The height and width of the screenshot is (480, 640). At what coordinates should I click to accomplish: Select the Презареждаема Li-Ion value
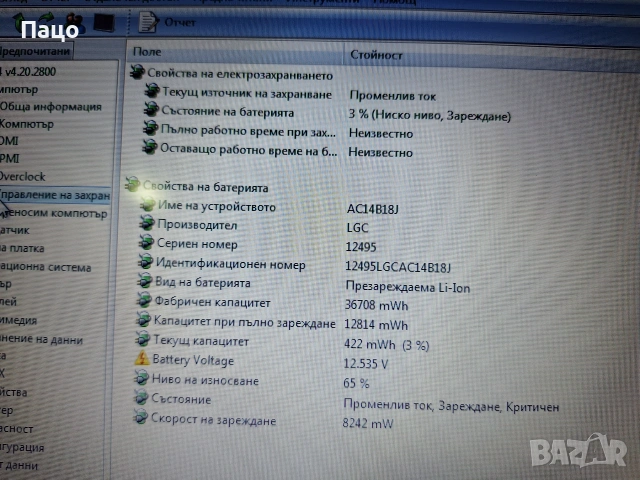coord(408,287)
